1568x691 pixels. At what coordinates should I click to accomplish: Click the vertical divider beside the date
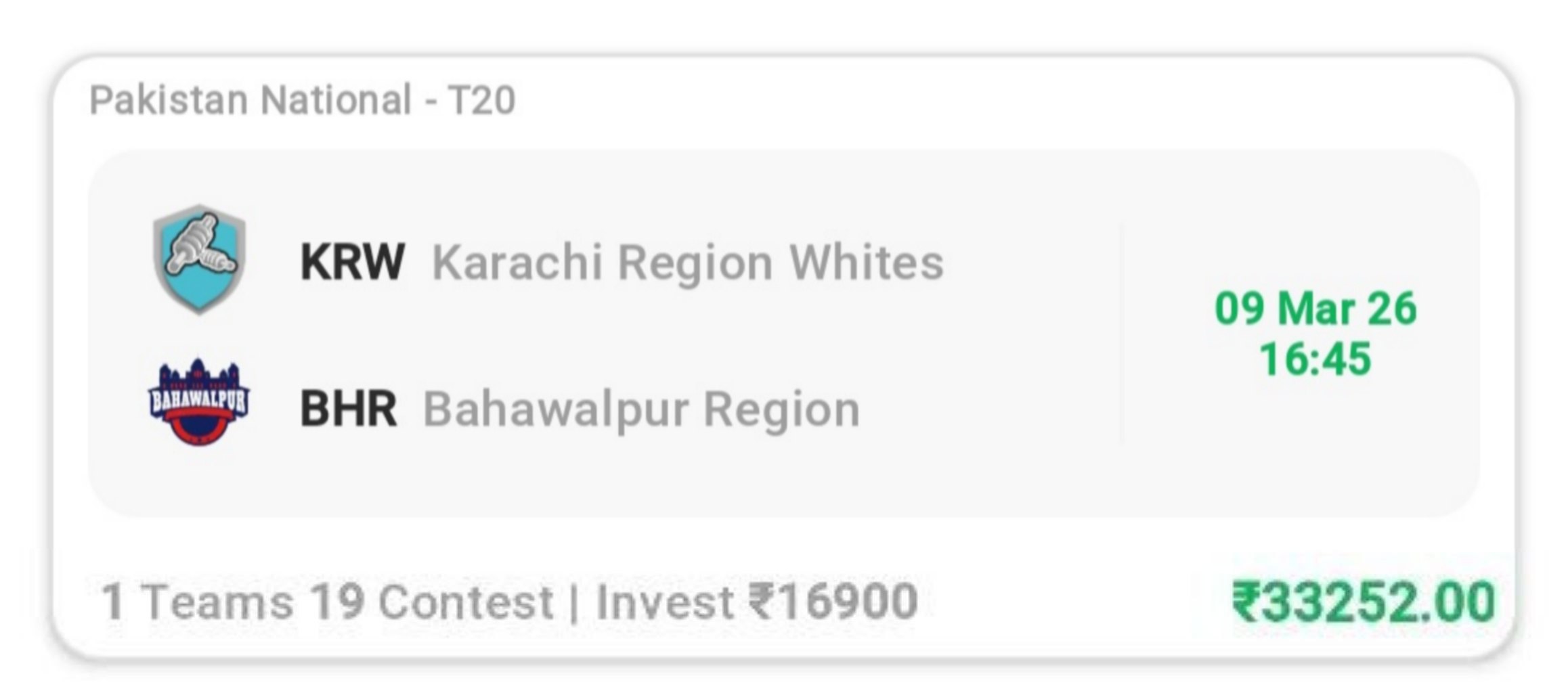(x=1120, y=333)
